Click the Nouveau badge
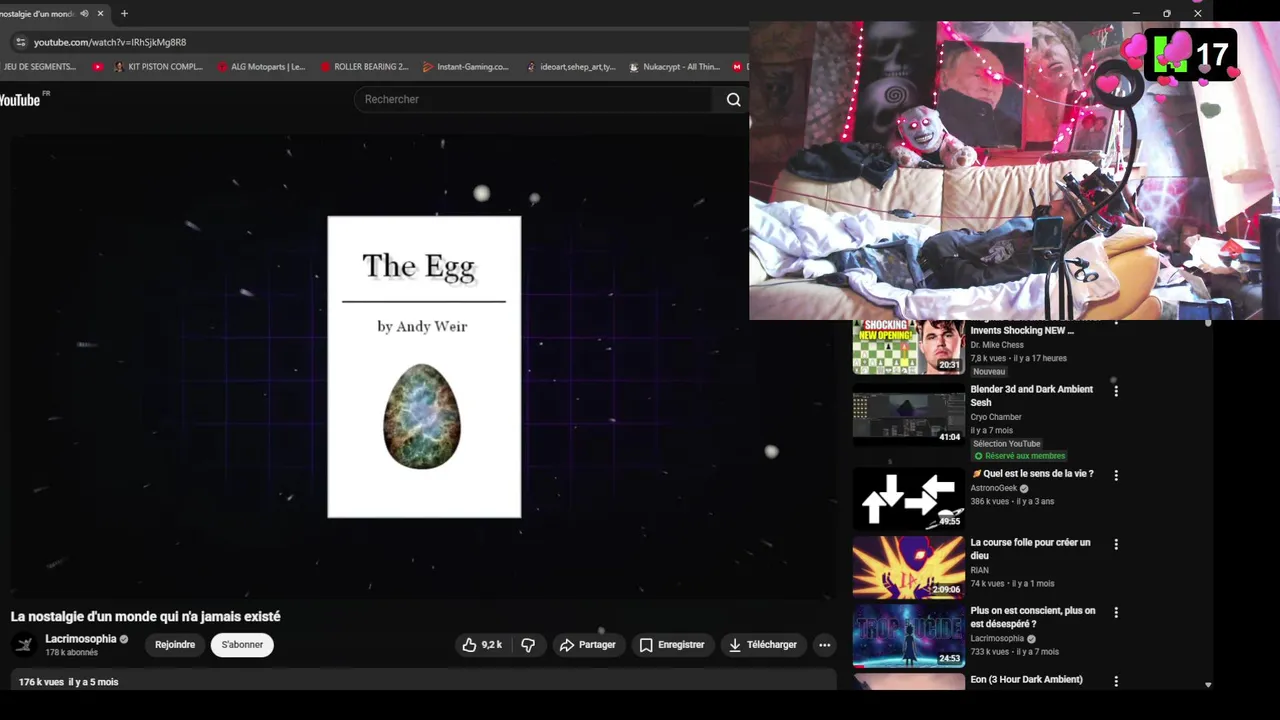The width and height of the screenshot is (1280, 720). point(989,372)
